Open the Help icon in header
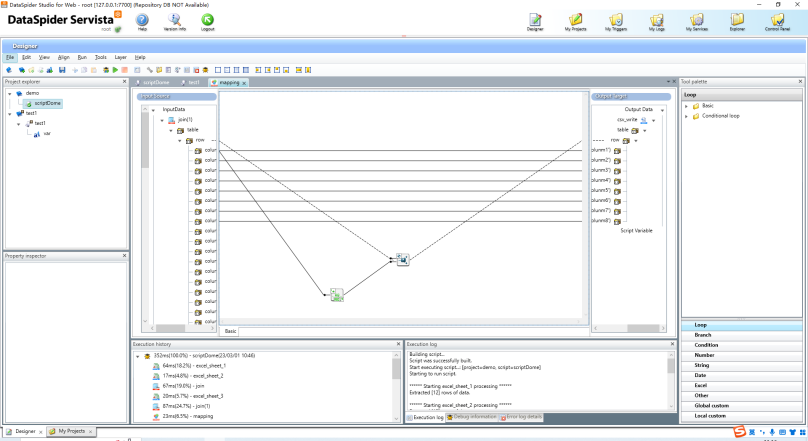Image resolution: width=808 pixels, height=441 pixels. 142,22
